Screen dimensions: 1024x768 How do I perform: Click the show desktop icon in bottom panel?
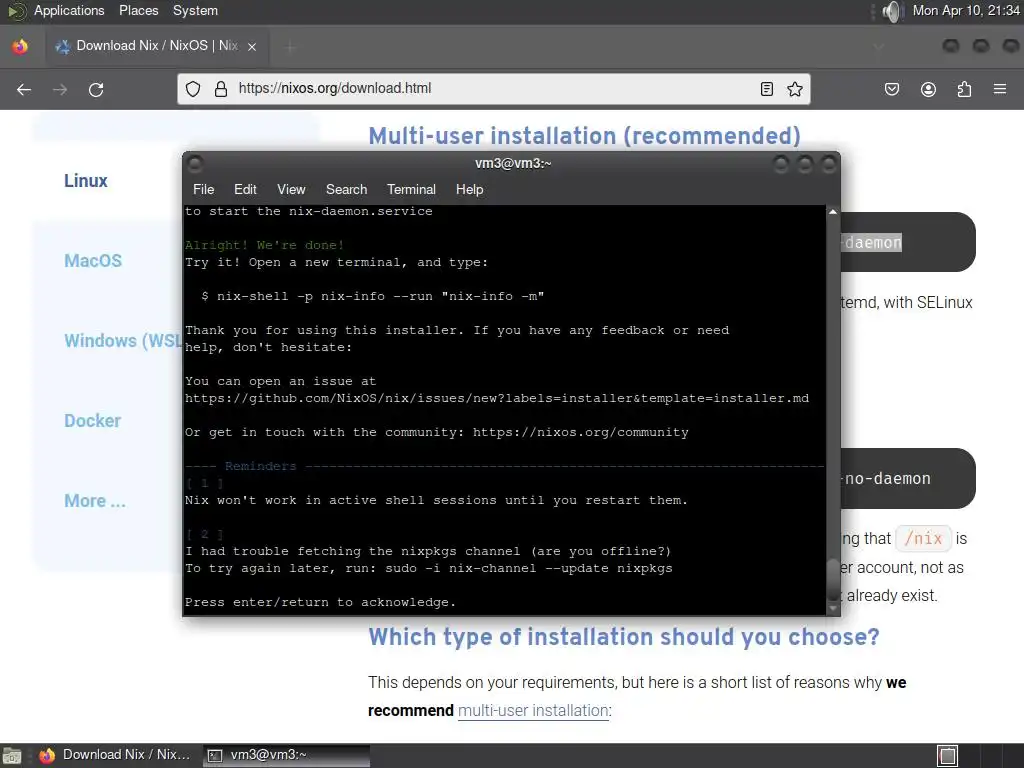tap(12, 756)
